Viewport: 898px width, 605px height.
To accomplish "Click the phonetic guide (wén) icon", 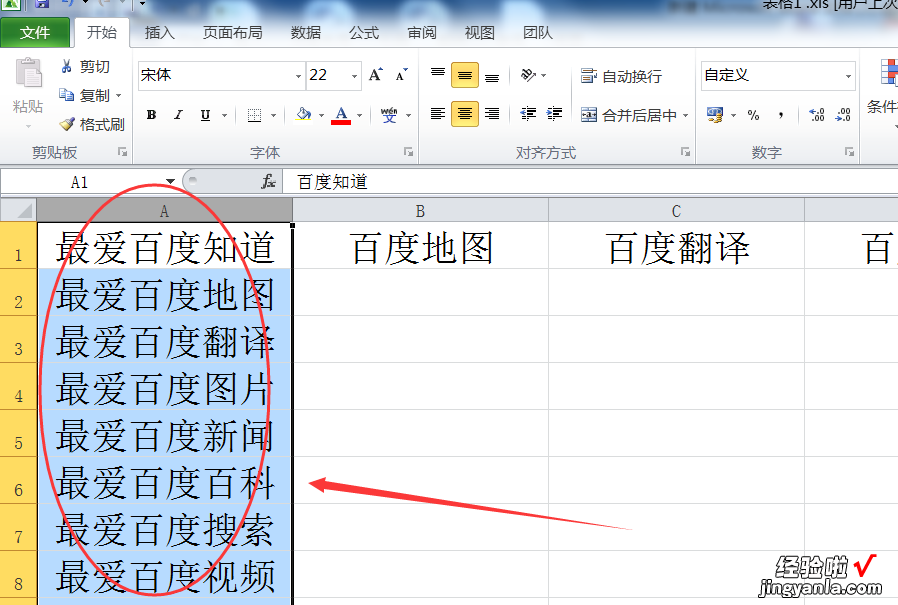I will click(x=389, y=115).
